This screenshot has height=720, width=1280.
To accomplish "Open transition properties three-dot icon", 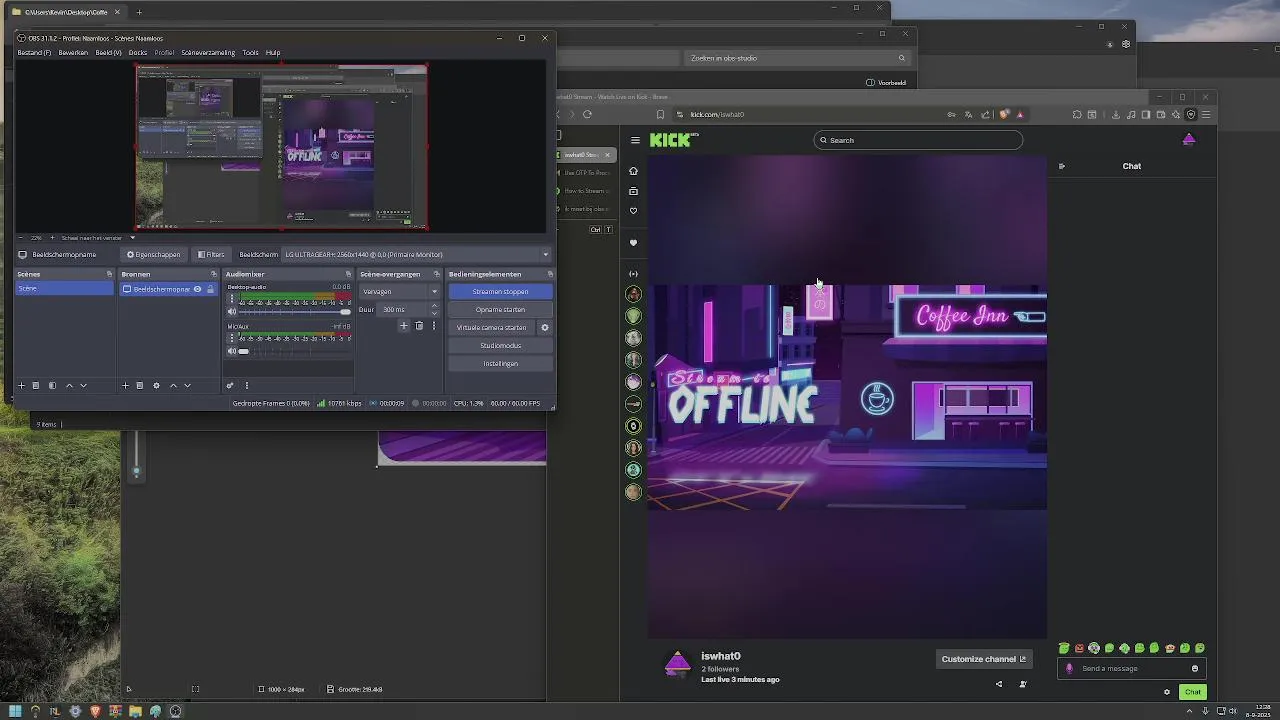I will (433, 325).
